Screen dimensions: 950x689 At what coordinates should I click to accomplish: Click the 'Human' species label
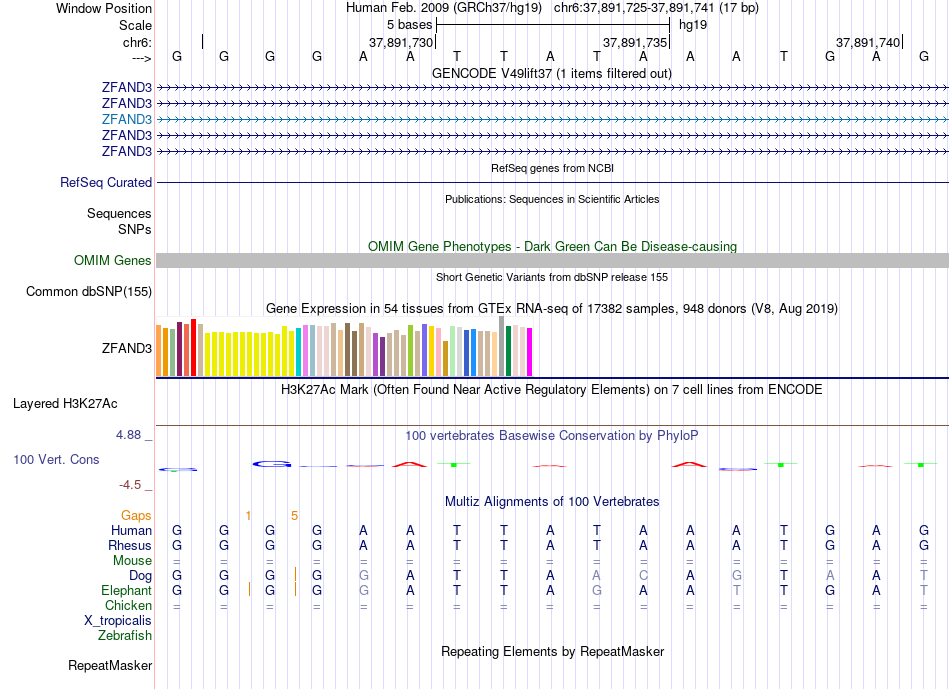[131, 530]
